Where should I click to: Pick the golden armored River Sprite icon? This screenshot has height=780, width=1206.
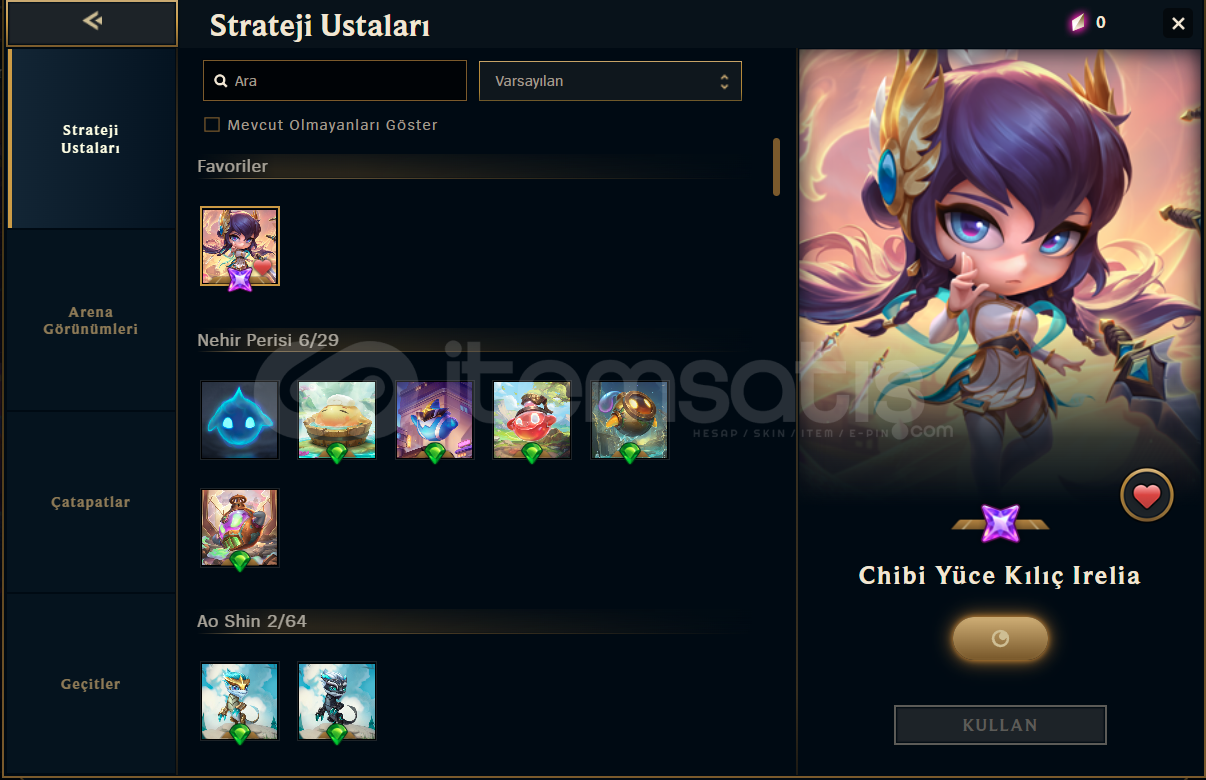point(630,420)
